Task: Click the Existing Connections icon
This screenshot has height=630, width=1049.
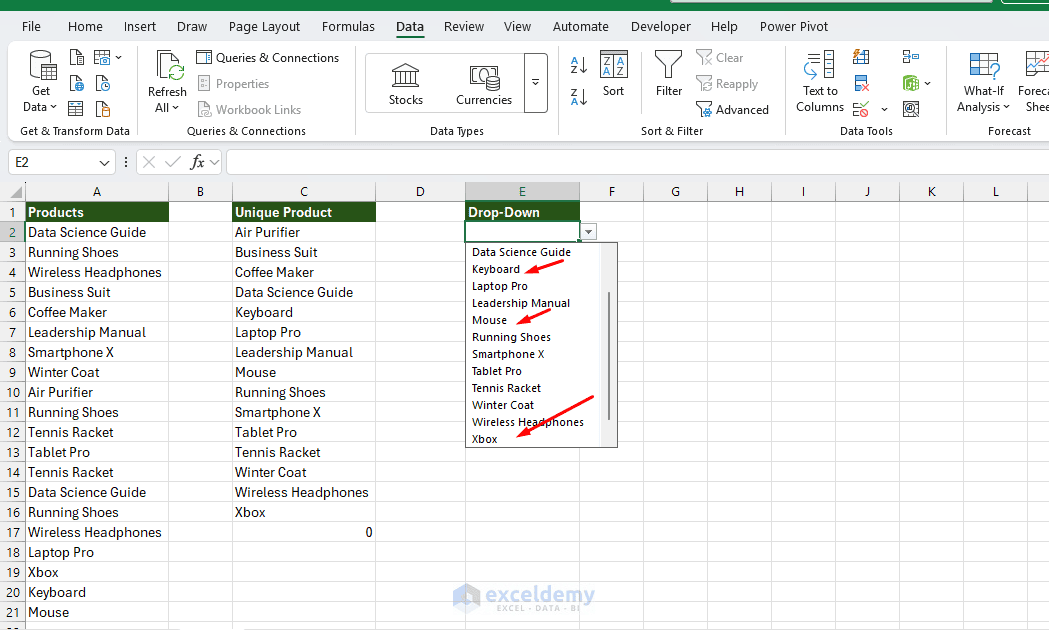Action: point(102,109)
